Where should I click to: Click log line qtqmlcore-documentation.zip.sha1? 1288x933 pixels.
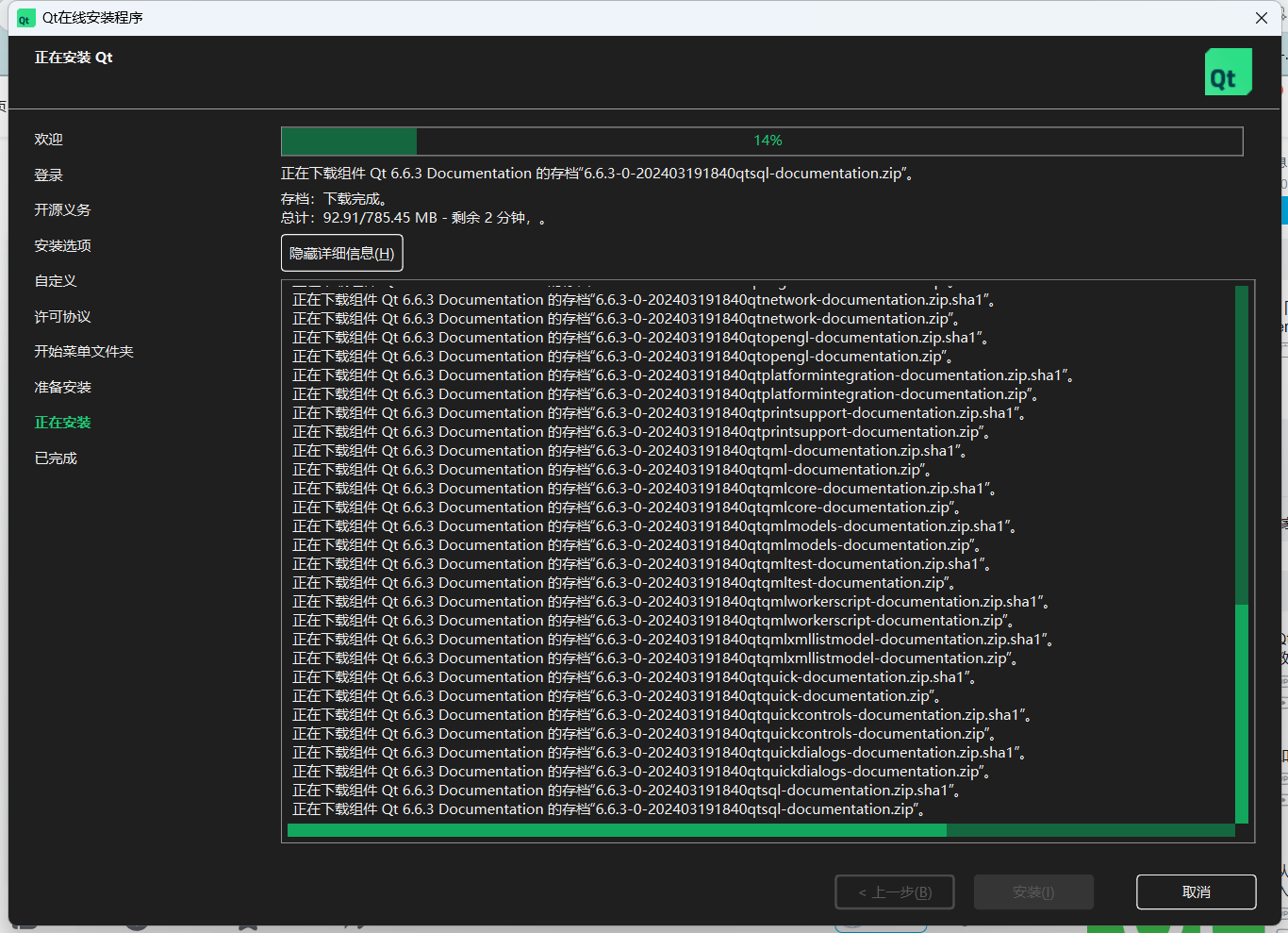[645, 489]
